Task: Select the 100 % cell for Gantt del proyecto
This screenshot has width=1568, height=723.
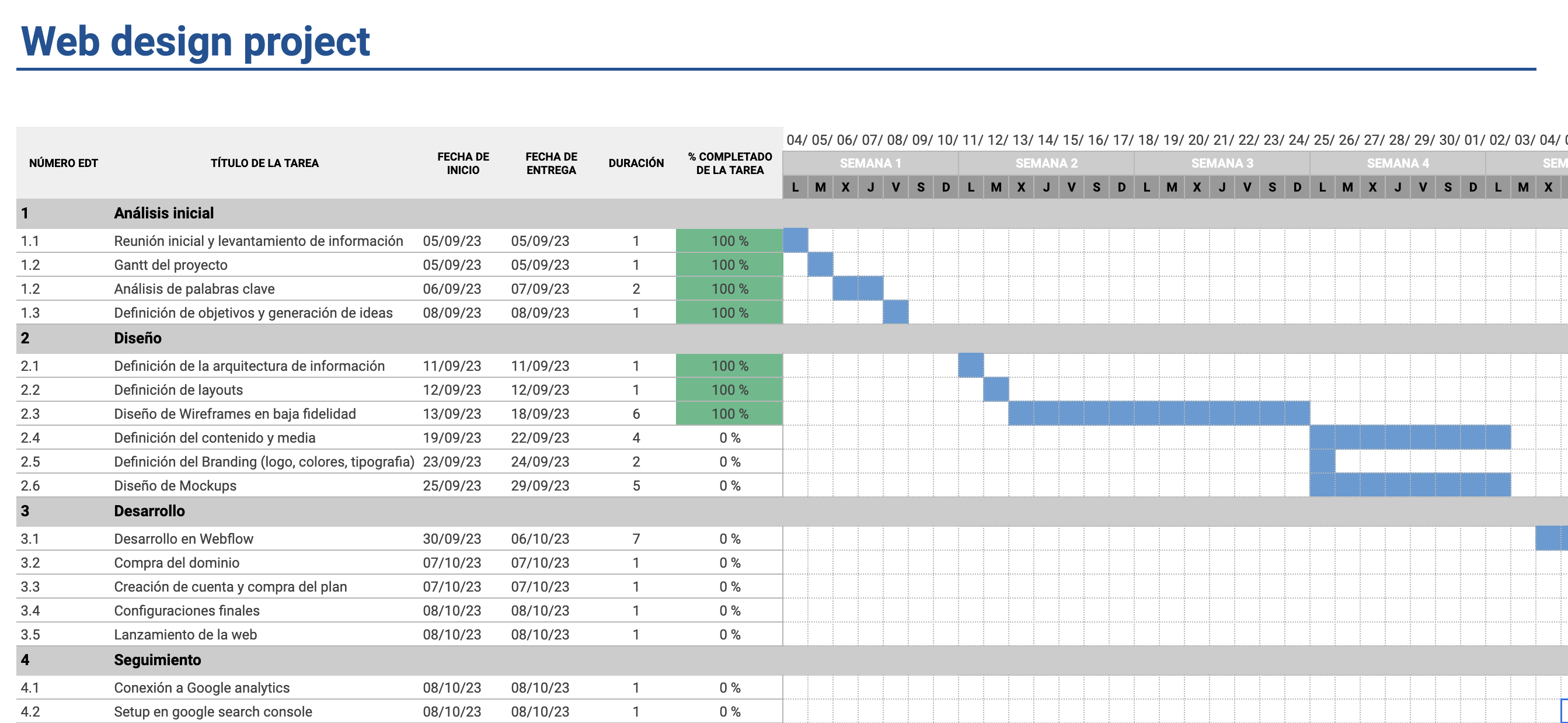Action: (x=729, y=265)
